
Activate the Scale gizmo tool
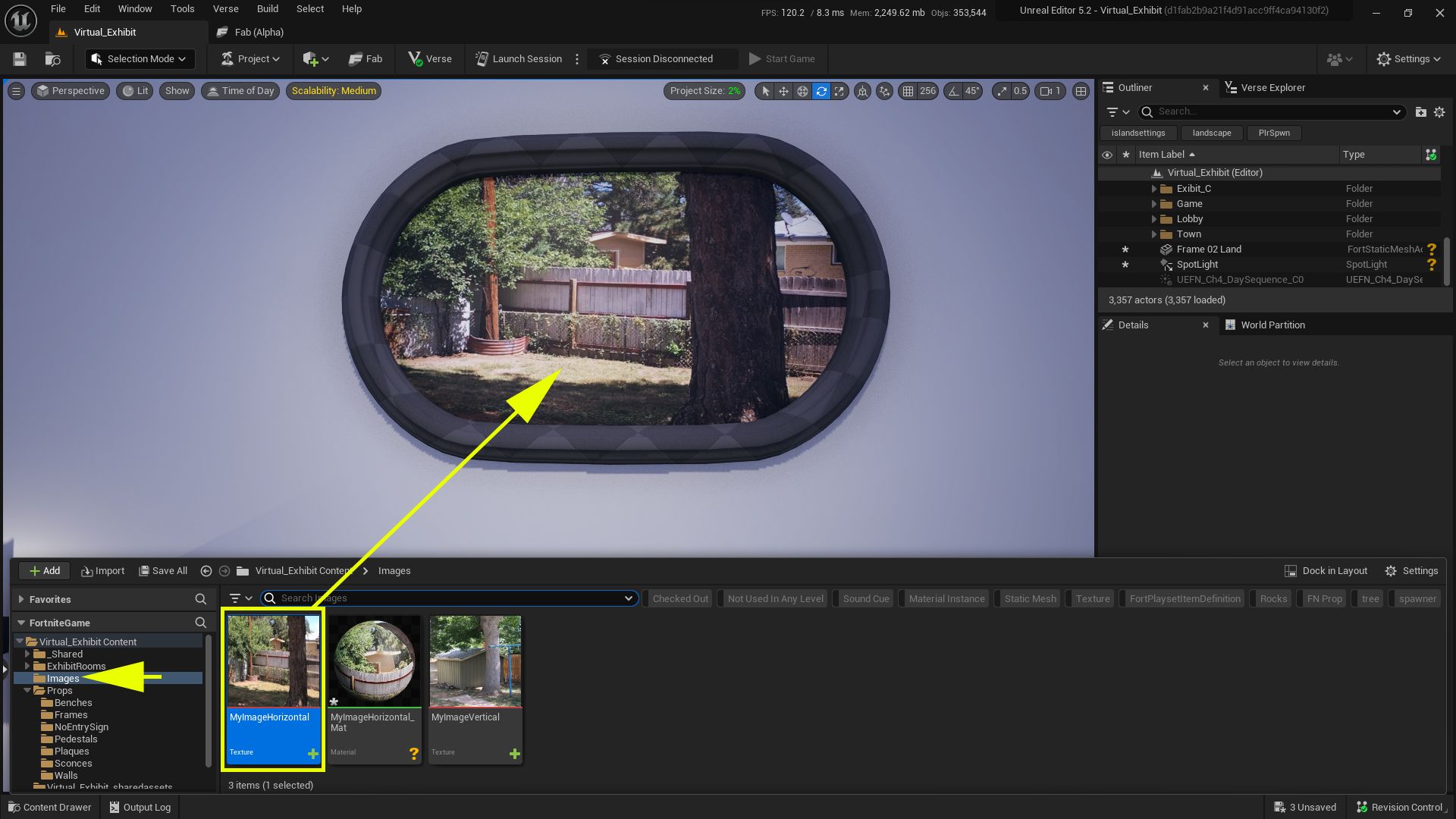click(x=839, y=91)
